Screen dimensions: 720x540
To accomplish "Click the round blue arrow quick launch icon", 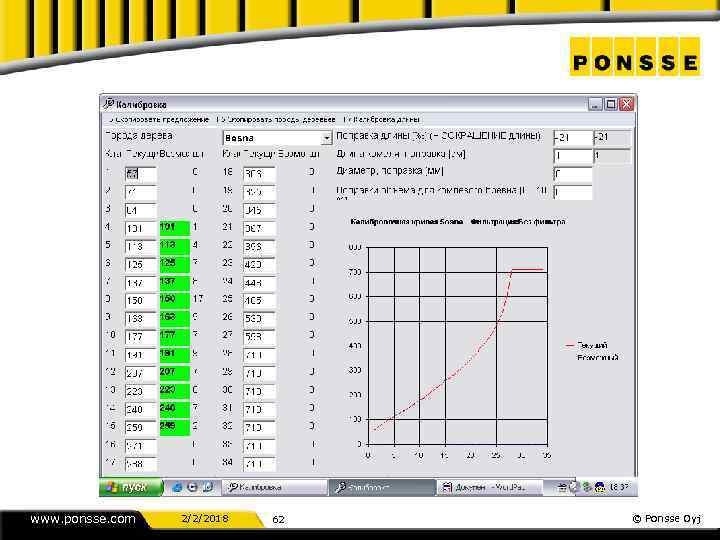I will coord(192,487).
